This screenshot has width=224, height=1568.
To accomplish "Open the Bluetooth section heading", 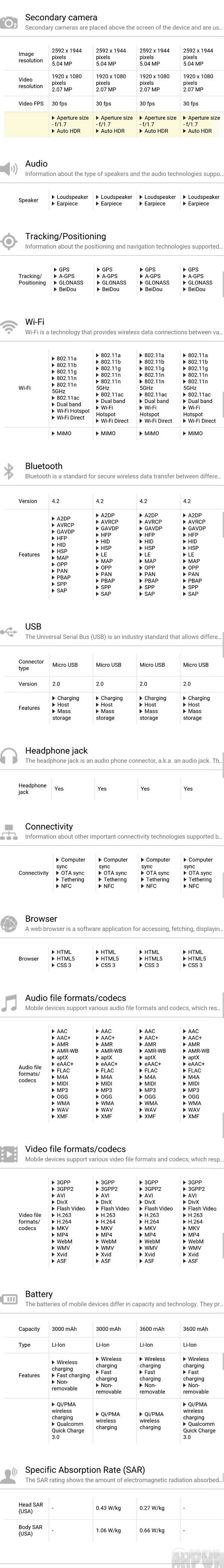I will (44, 466).
